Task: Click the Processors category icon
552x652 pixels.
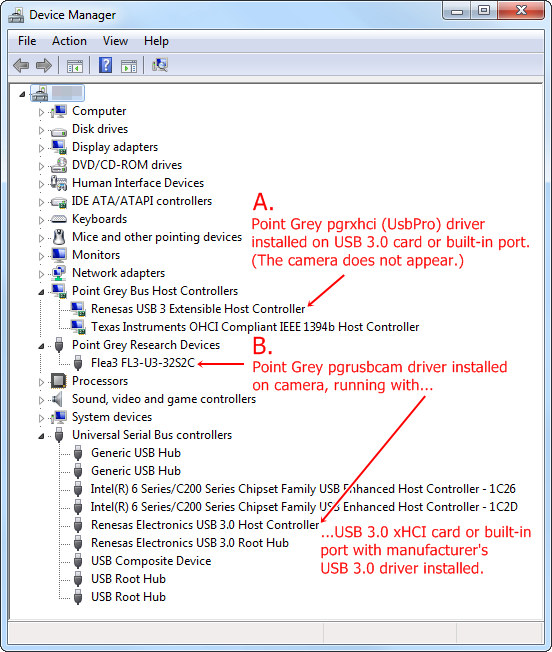Action: click(59, 380)
